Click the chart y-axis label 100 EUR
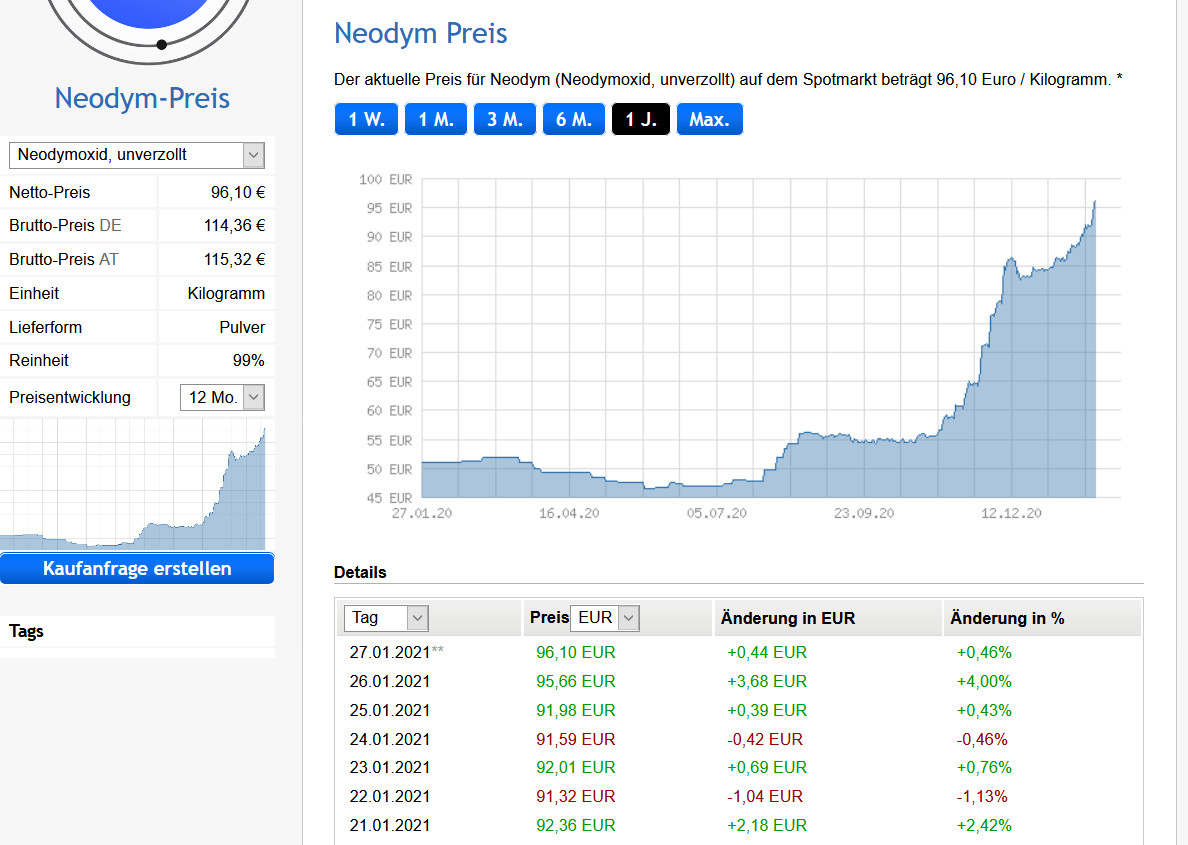The width and height of the screenshot is (1188, 845). [386, 180]
